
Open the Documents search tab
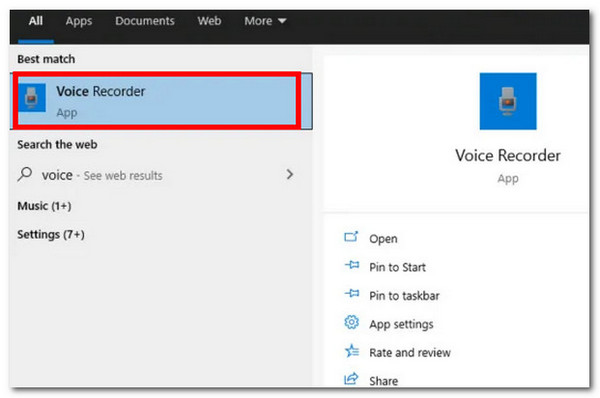point(145,21)
